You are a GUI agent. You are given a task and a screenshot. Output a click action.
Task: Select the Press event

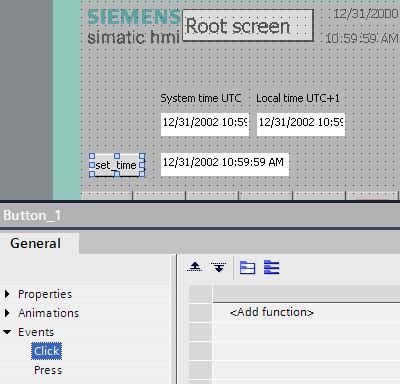tap(48, 370)
